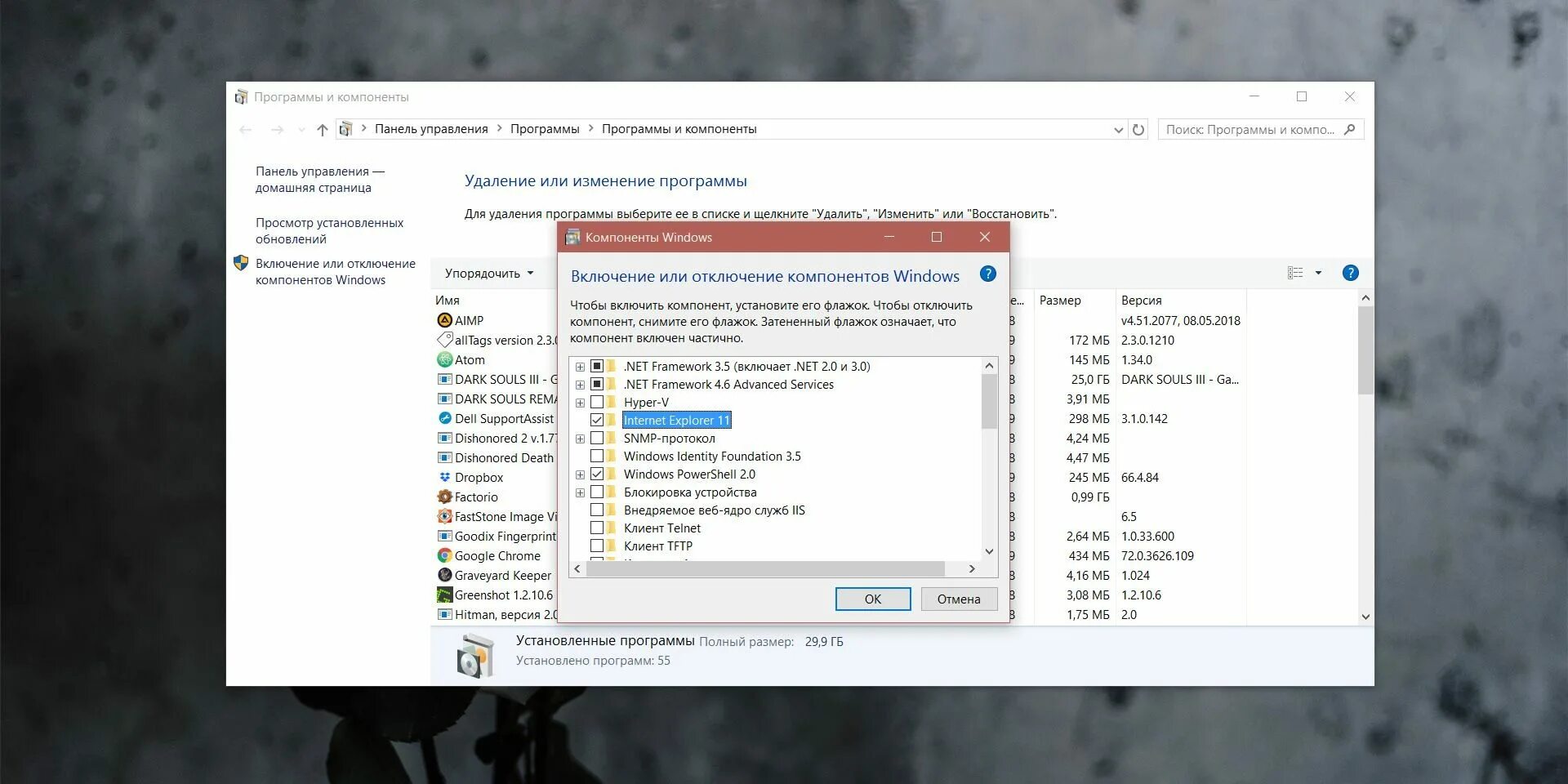
Task: Click the Goodix Fingerprint icon
Action: point(444,536)
